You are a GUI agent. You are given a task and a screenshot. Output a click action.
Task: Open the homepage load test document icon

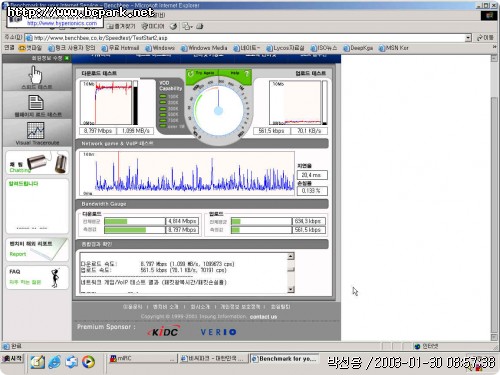click(x=36, y=102)
